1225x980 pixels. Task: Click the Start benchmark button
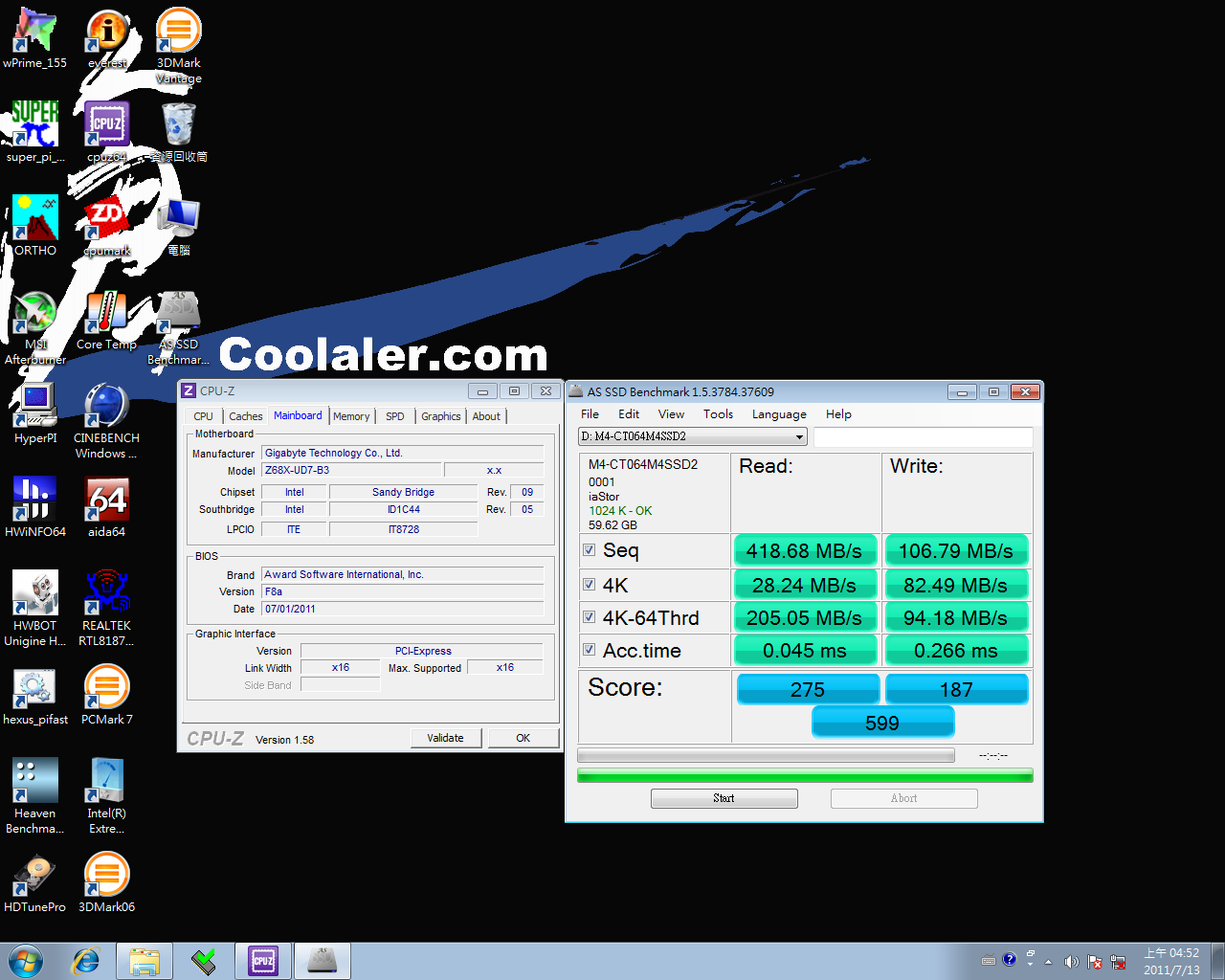click(724, 798)
